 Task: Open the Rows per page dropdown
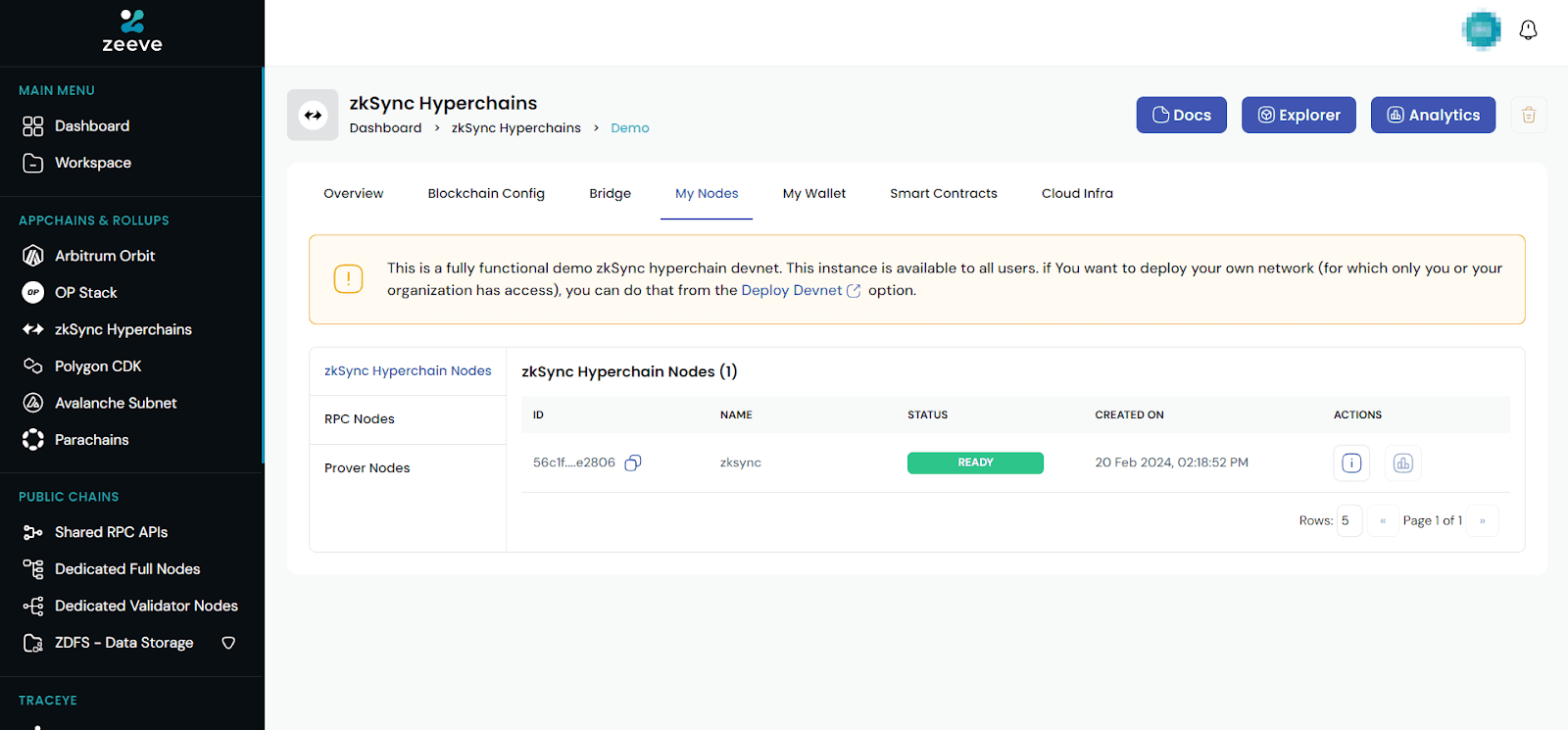pos(1349,520)
